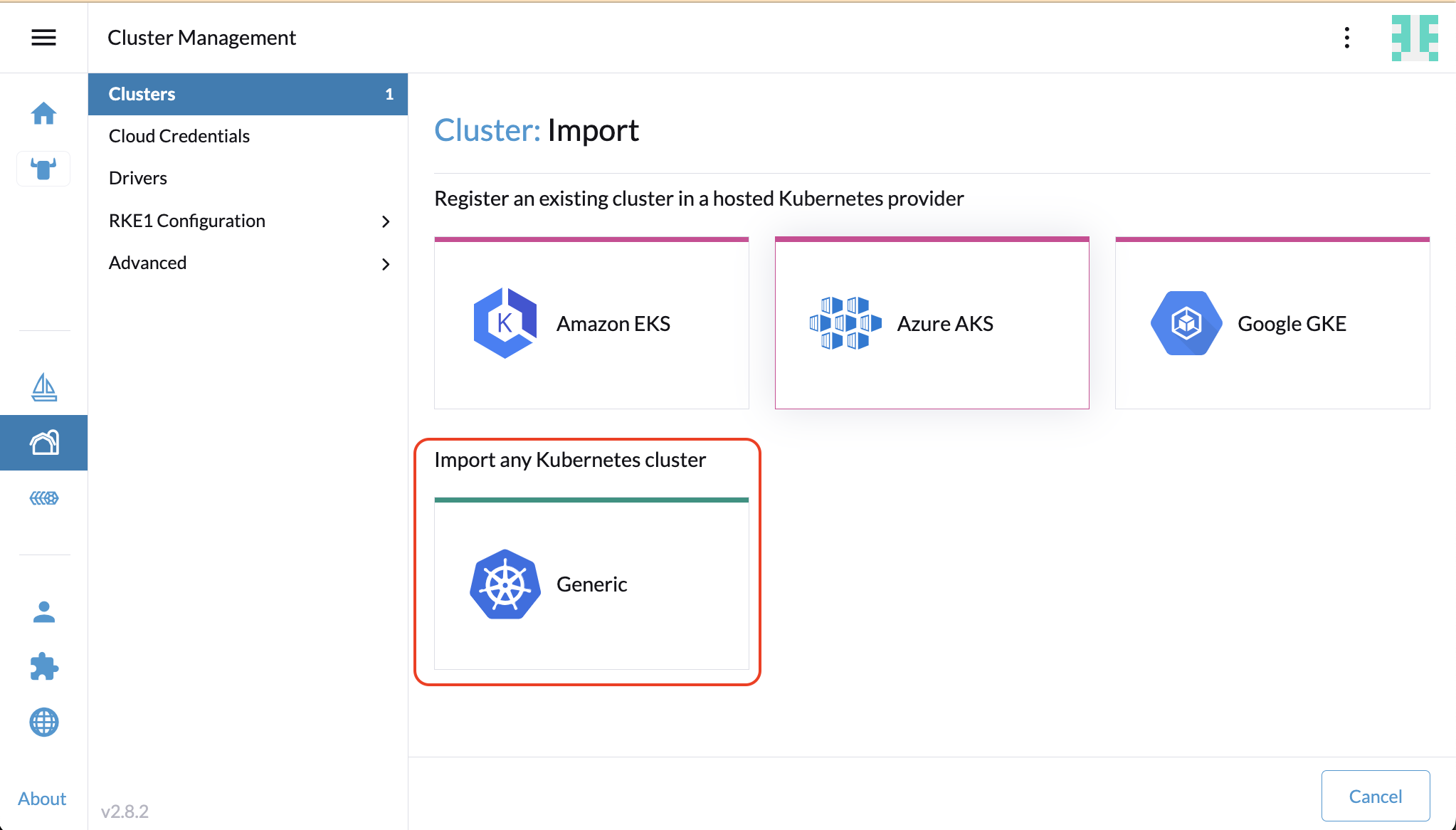Click the sailboat Continuous Delivery icon

43,387
